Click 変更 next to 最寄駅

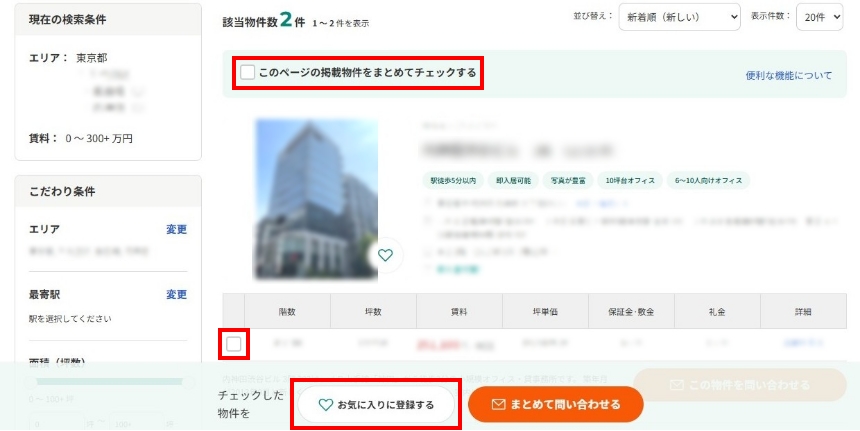tap(176, 295)
